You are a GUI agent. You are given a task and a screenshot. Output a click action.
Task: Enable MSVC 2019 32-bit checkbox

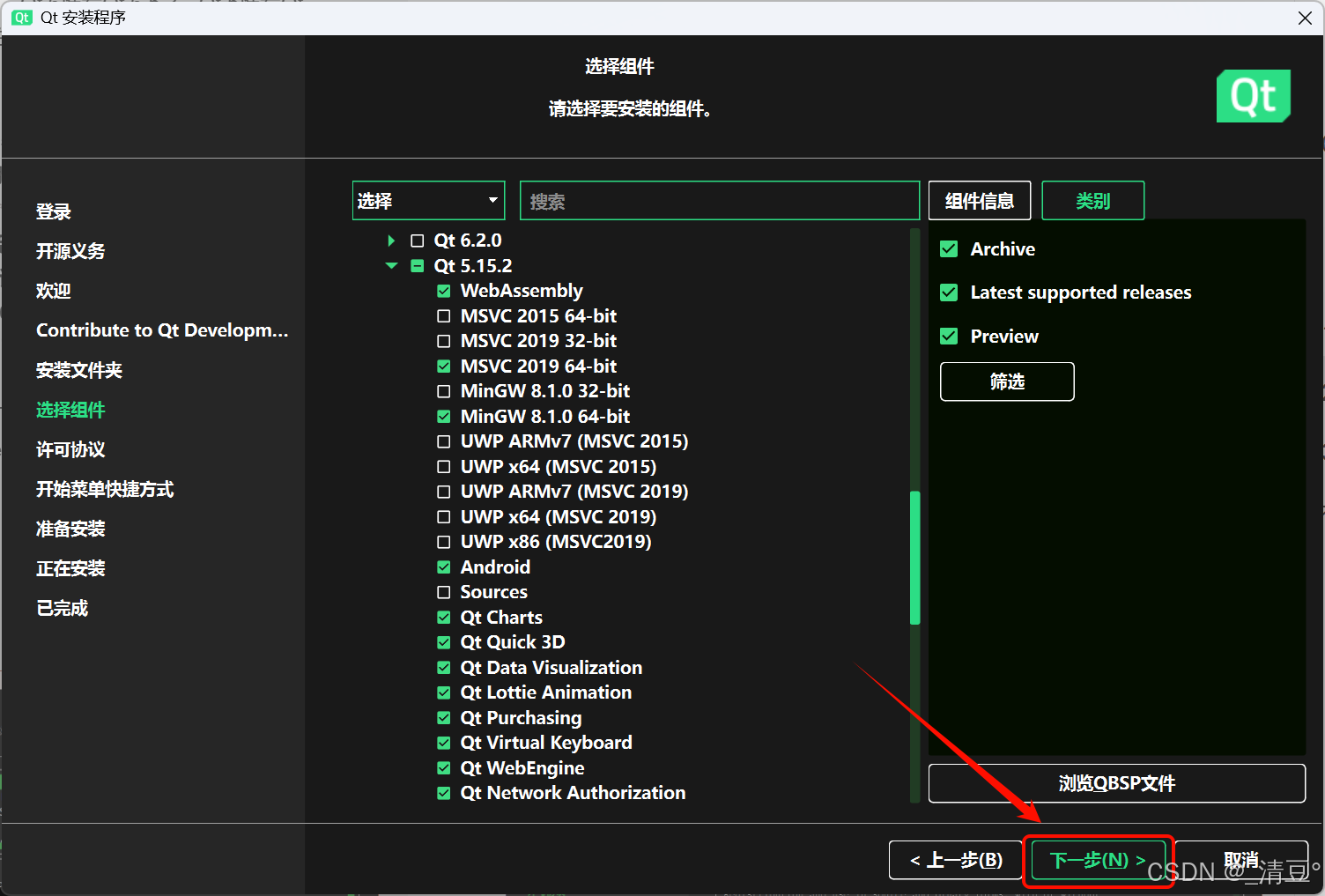[x=444, y=341]
